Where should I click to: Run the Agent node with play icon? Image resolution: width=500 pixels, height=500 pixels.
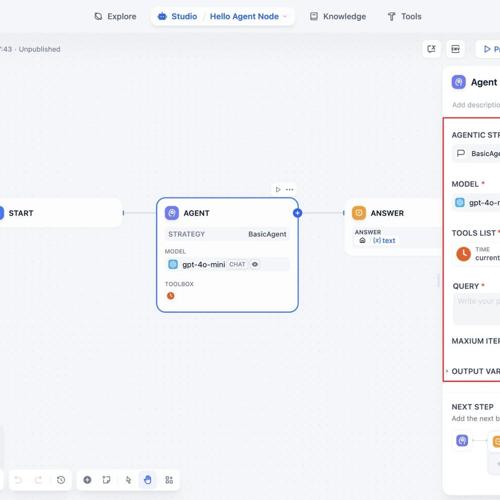coord(278,189)
